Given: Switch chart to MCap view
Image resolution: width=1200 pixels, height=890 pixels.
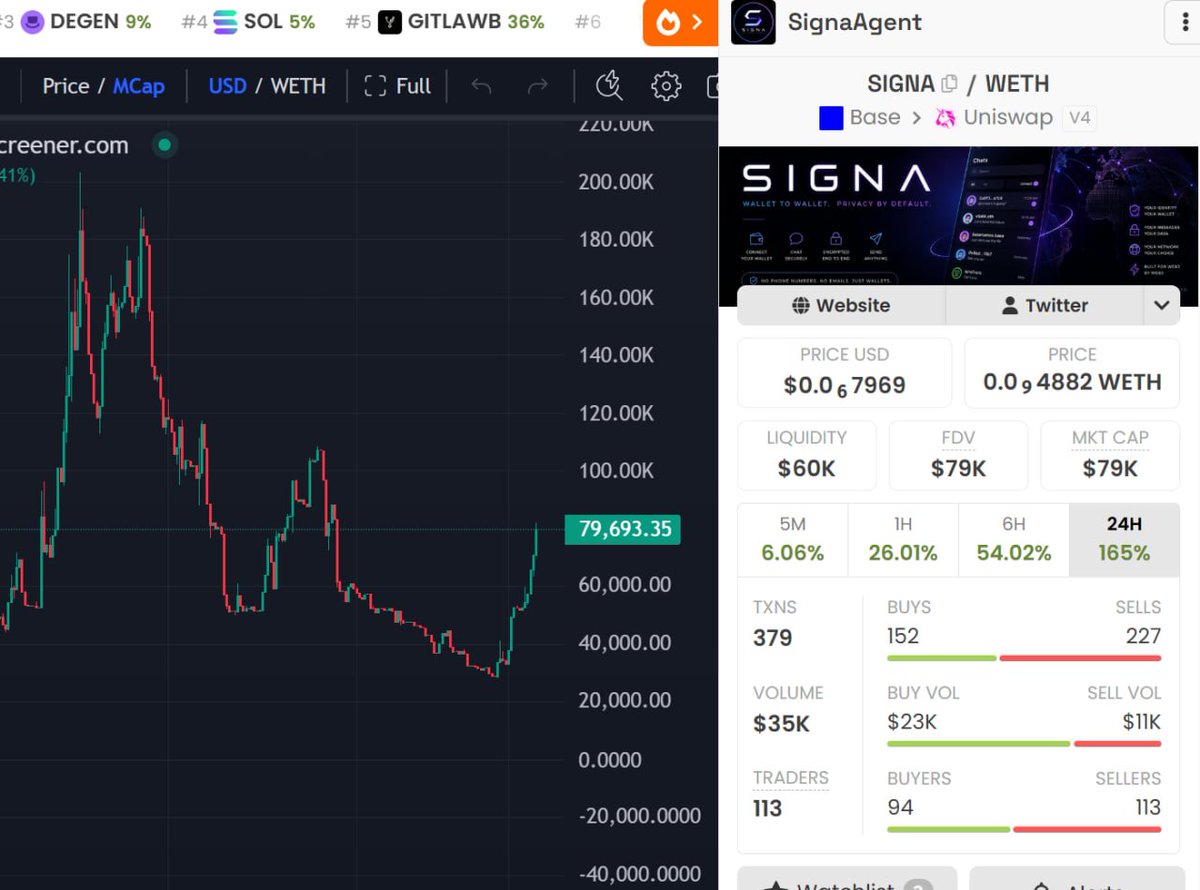Looking at the screenshot, I should point(139,86).
